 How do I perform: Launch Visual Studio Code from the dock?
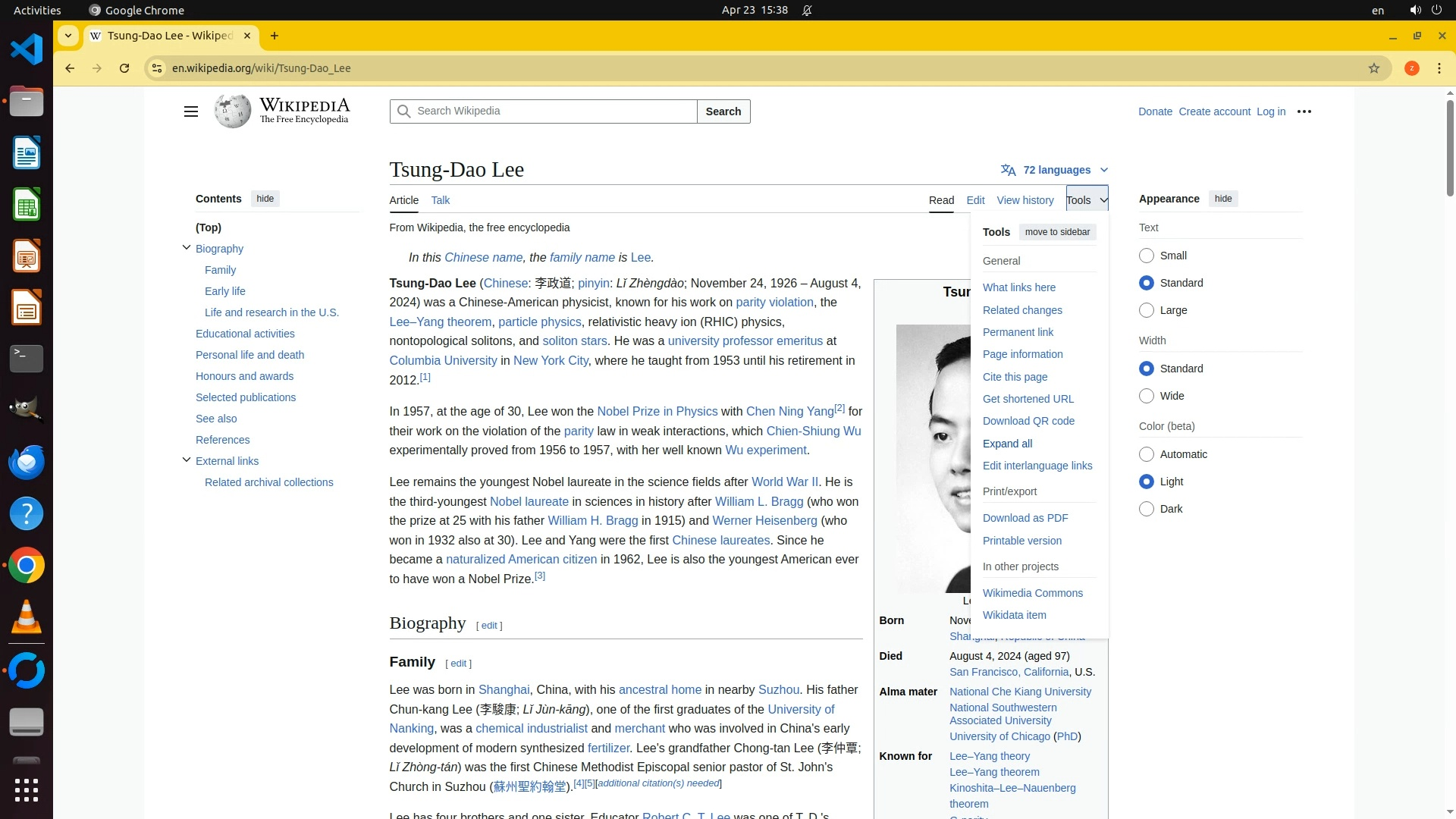[26, 50]
